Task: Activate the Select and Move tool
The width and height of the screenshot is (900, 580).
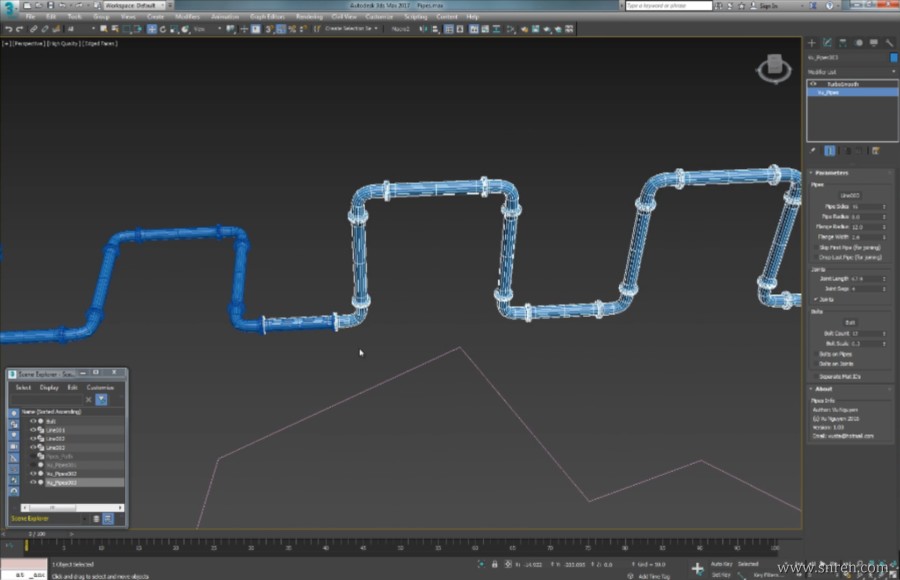Action: point(152,29)
